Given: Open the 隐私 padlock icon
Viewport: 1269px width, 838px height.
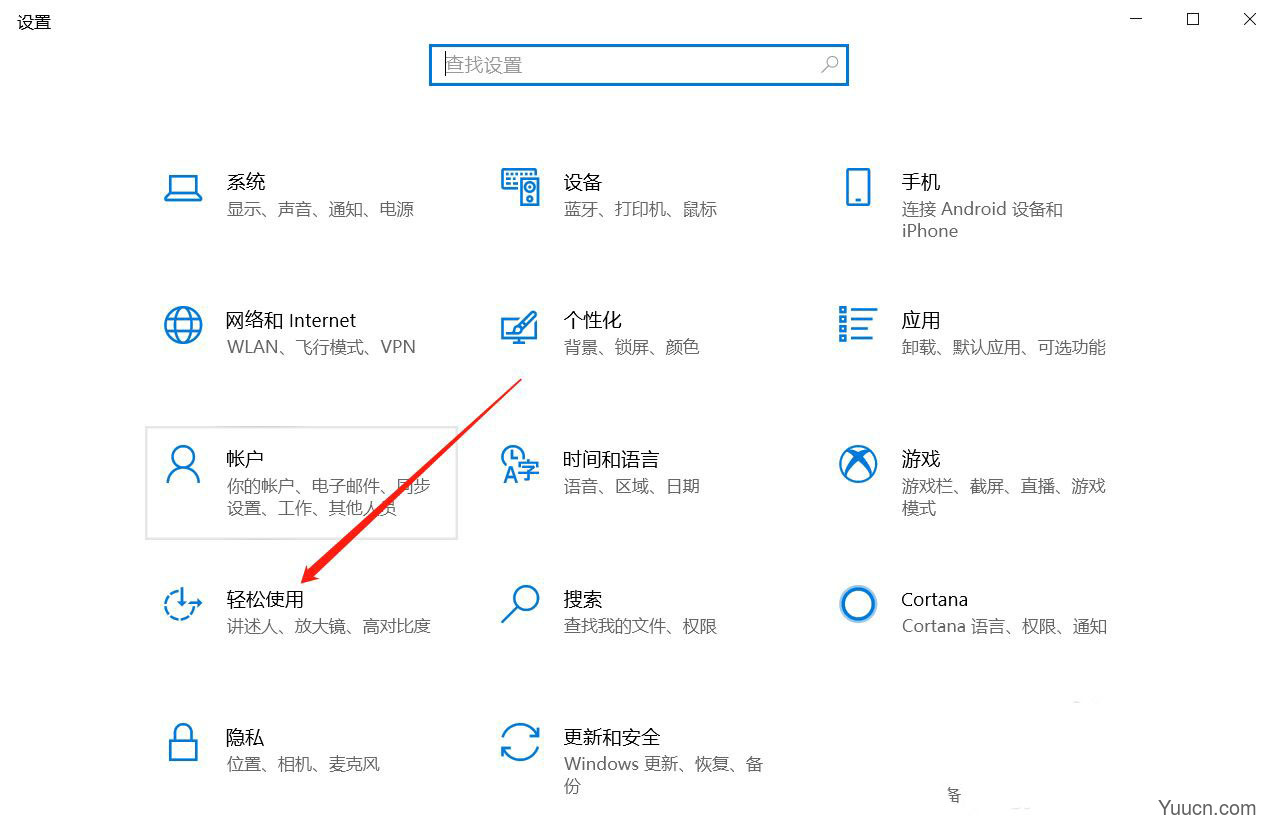Looking at the screenshot, I should (x=183, y=742).
